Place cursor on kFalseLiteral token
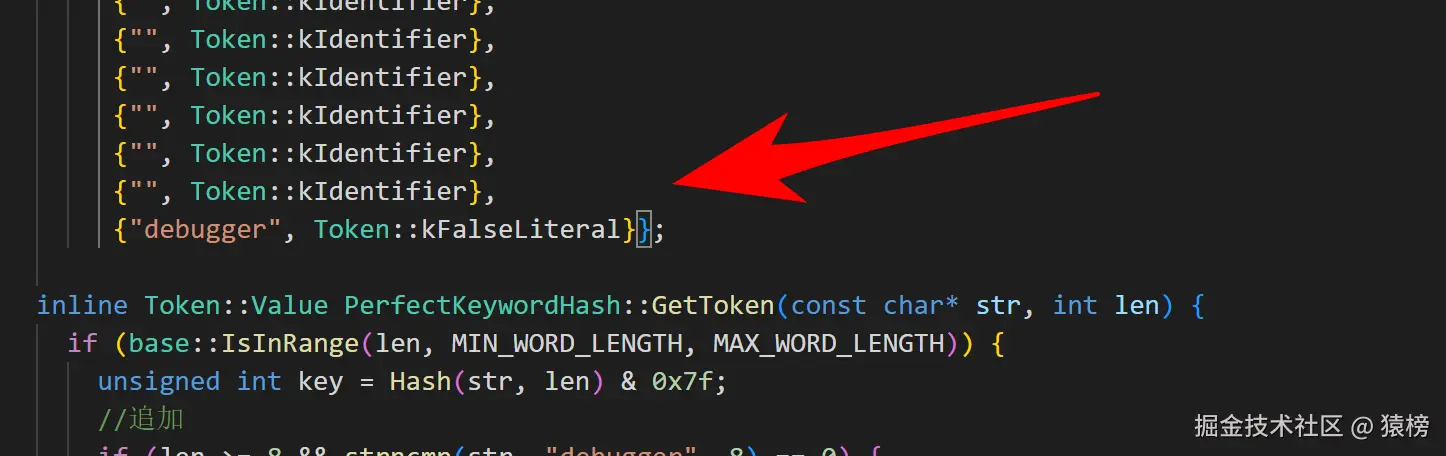The image size is (1446, 456). [521, 230]
